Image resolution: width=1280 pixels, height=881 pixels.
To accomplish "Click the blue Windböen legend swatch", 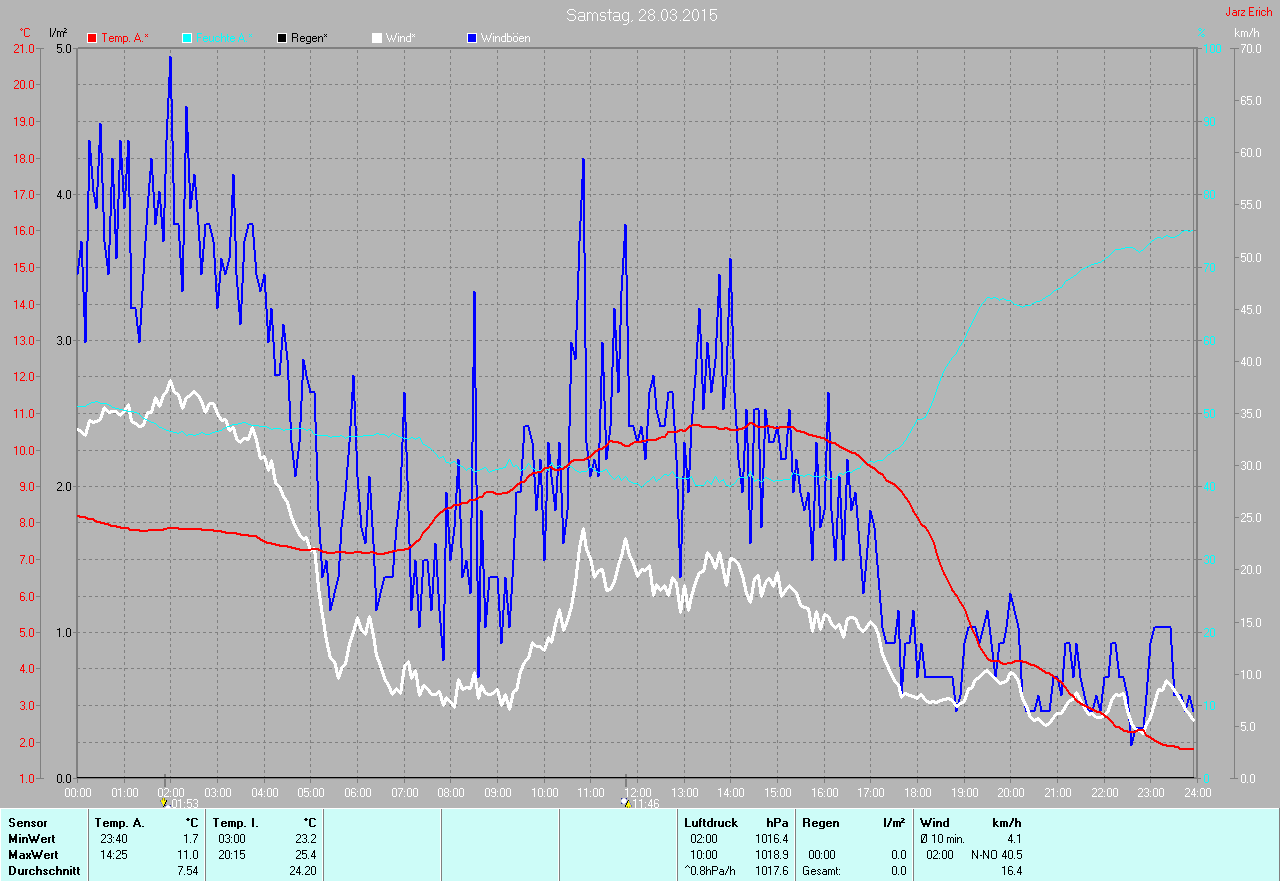I will click(x=472, y=38).
